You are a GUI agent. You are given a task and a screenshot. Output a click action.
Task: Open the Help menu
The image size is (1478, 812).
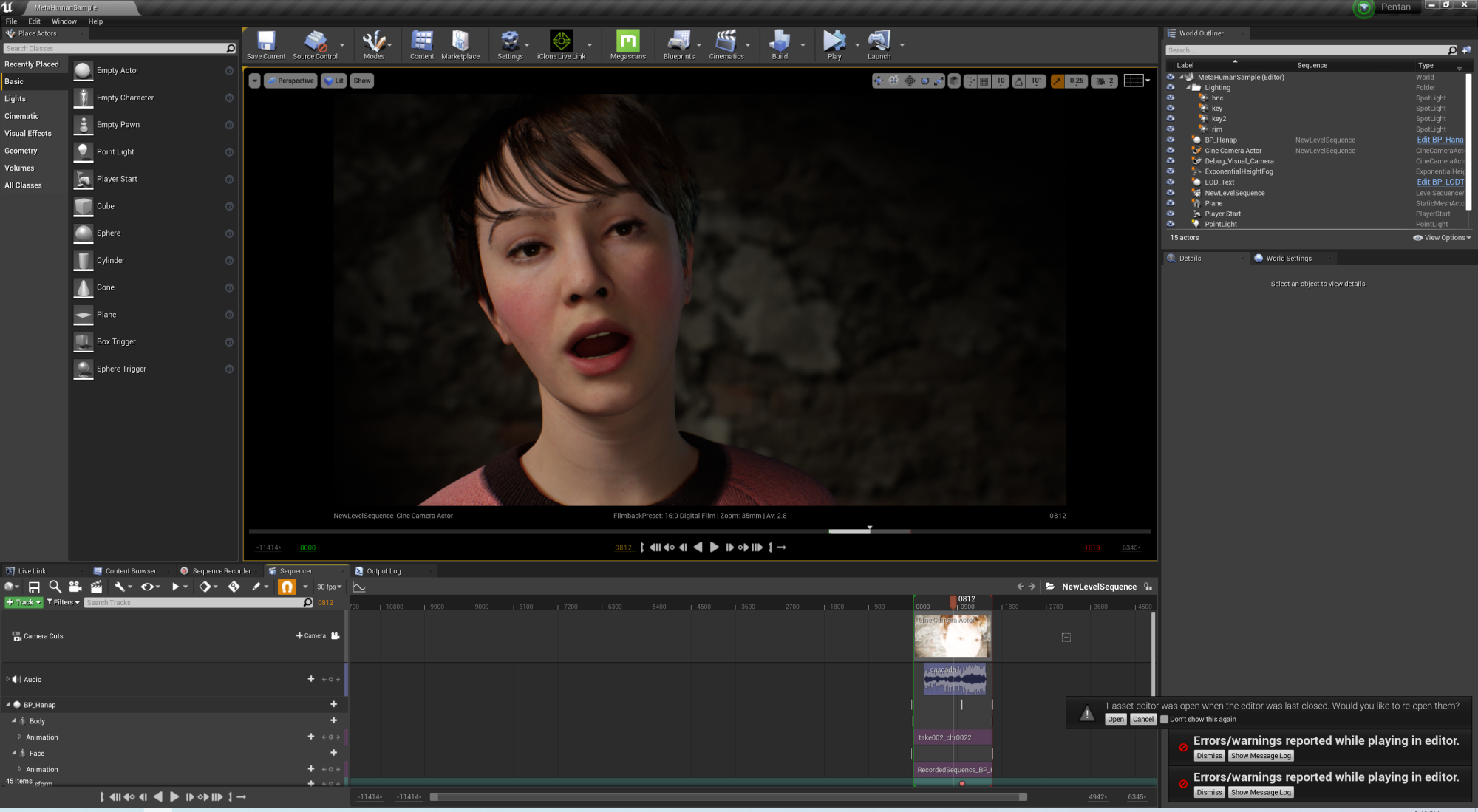point(95,21)
